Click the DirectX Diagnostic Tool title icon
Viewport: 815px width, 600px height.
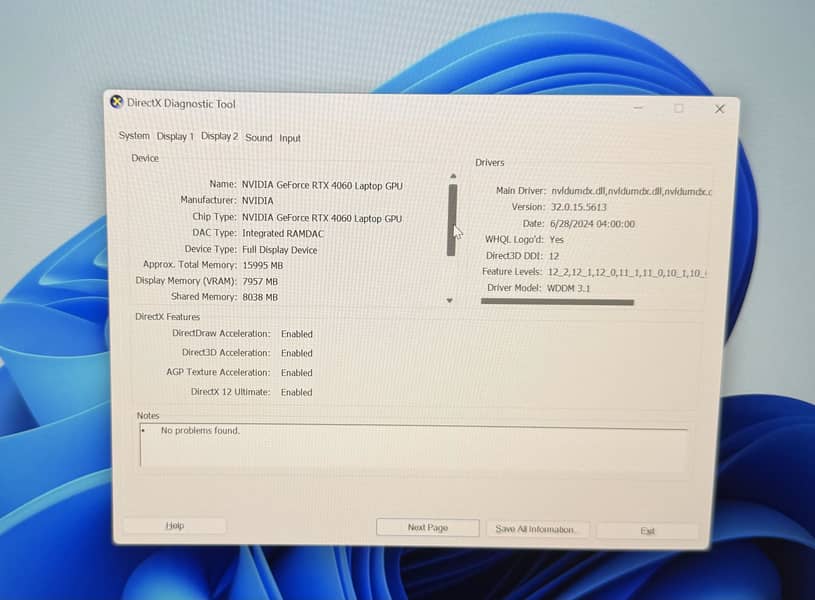(x=117, y=102)
